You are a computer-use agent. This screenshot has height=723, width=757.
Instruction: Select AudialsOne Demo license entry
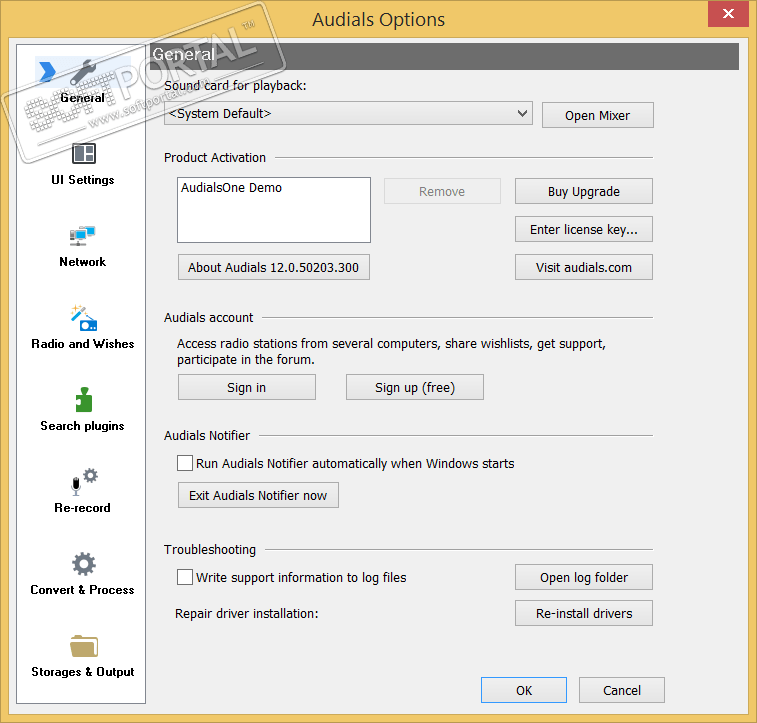click(x=231, y=187)
